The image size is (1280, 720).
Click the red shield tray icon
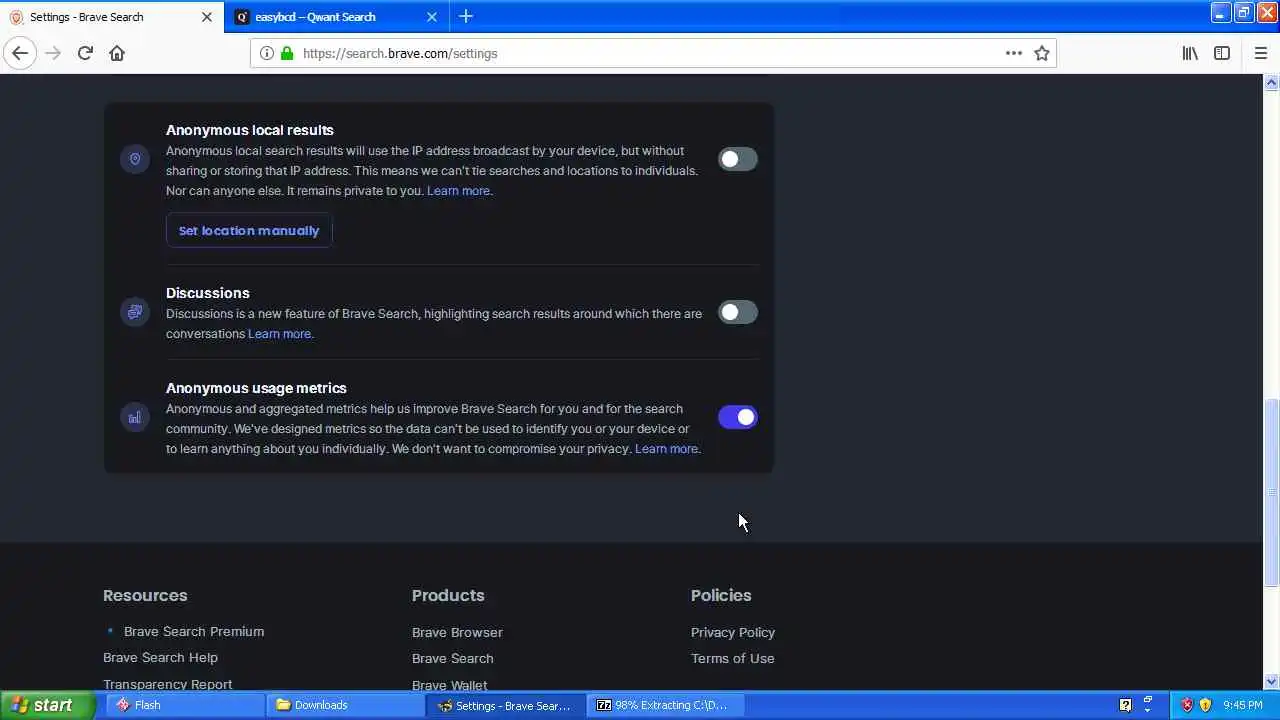[x=1187, y=705]
